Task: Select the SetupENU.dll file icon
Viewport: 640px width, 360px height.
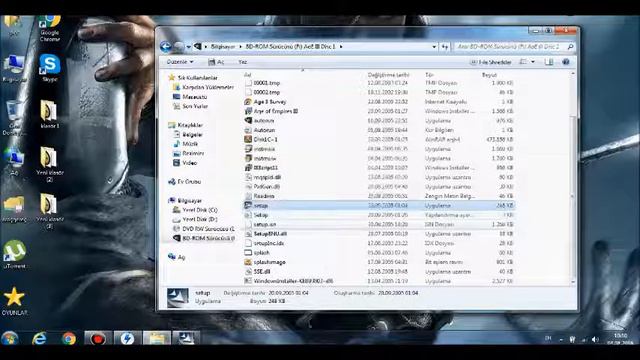Action: (248, 234)
